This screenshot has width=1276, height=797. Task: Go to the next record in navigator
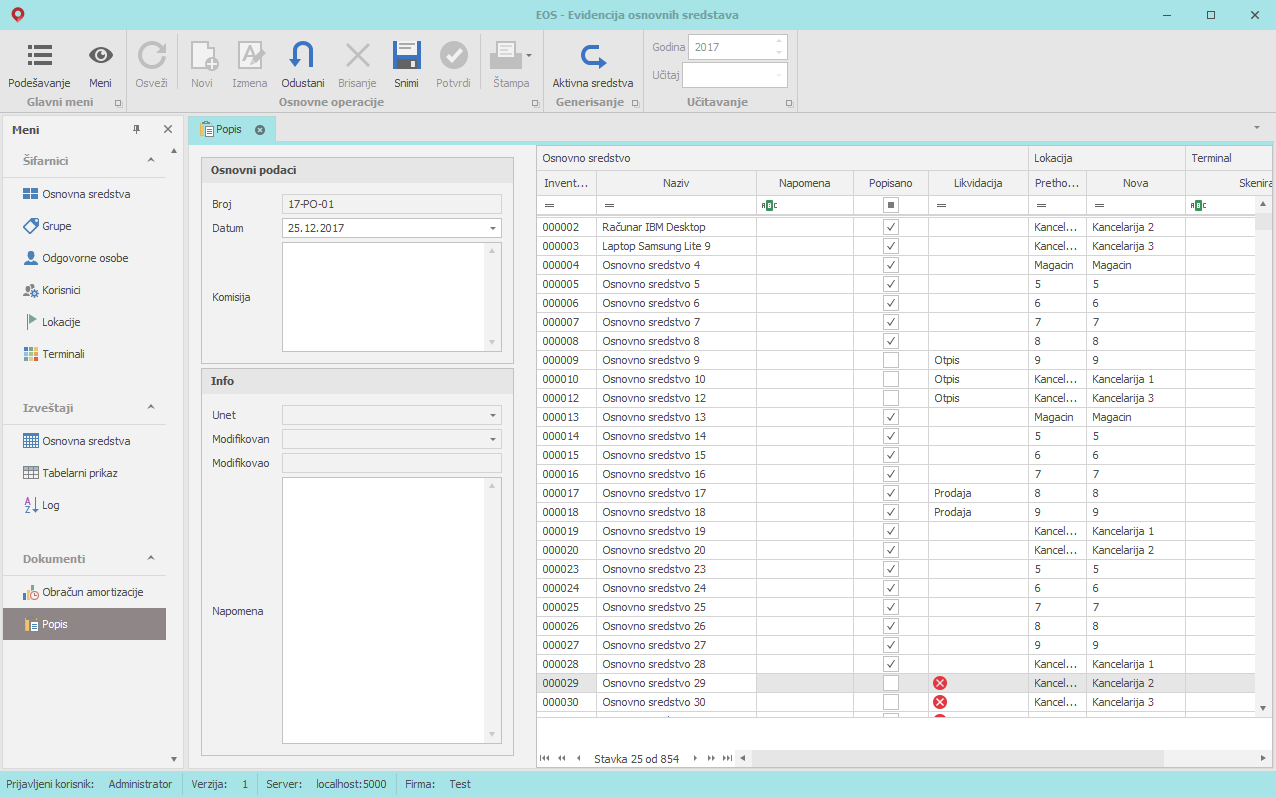tap(695, 759)
